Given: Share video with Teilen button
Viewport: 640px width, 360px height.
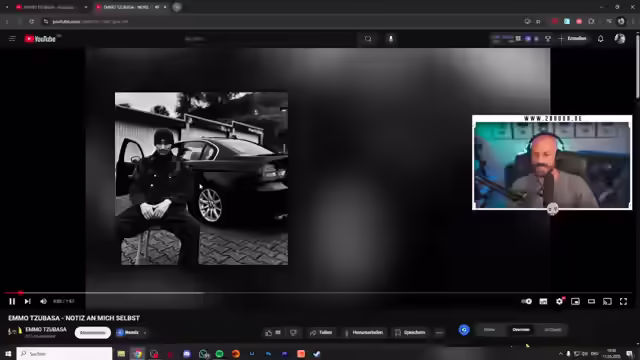Looking at the screenshot, I should pyautogui.click(x=321, y=333).
